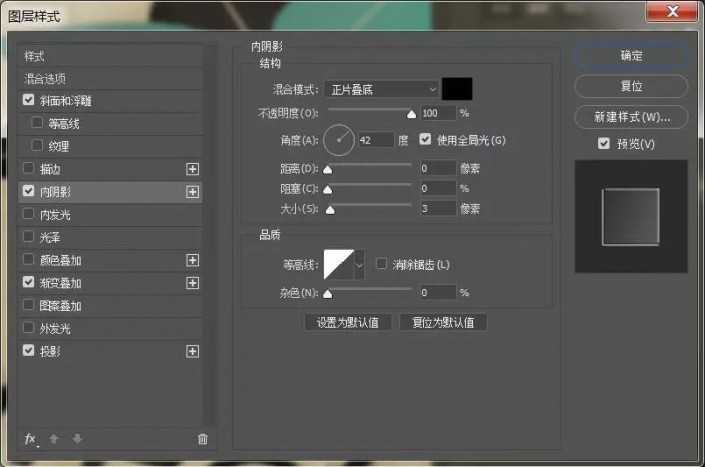
Task: Click the plus icon beside 颜色叠加
Action: [193, 260]
